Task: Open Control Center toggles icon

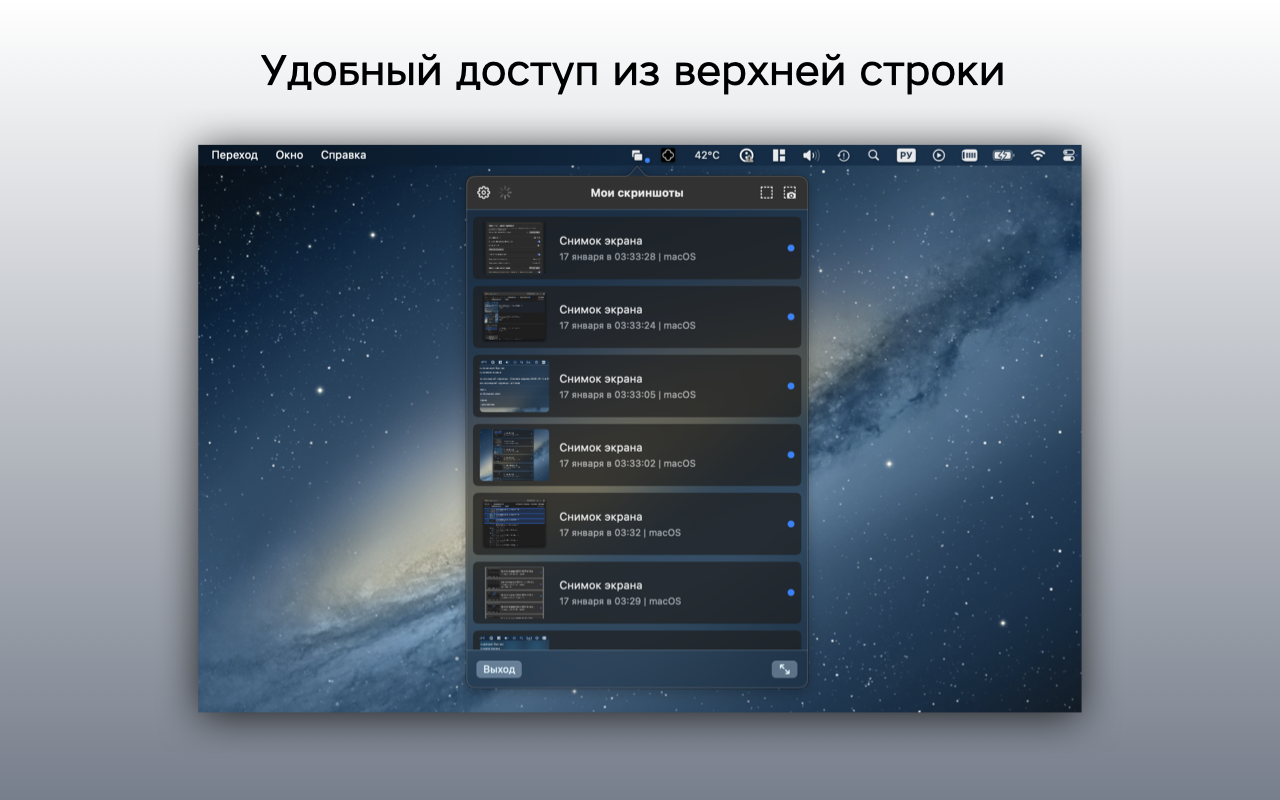Action: point(1068,155)
